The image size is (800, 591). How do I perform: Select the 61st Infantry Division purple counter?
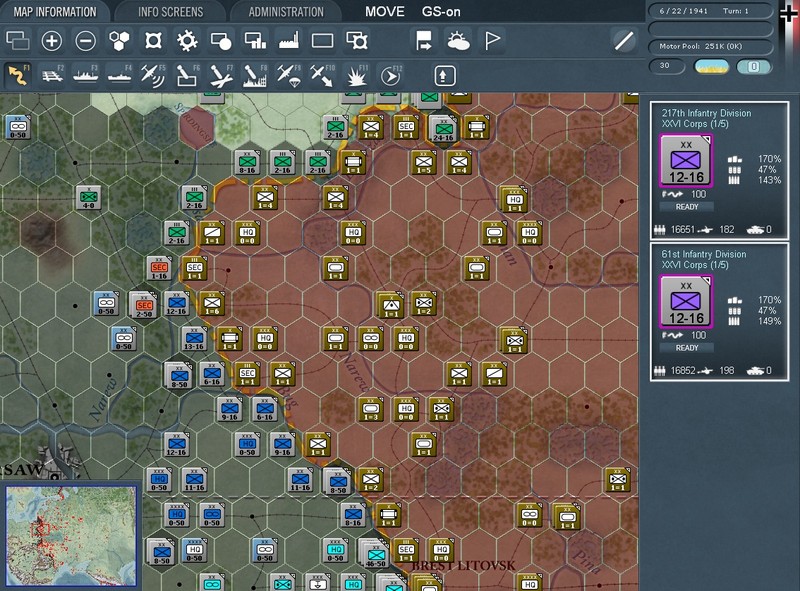point(686,302)
